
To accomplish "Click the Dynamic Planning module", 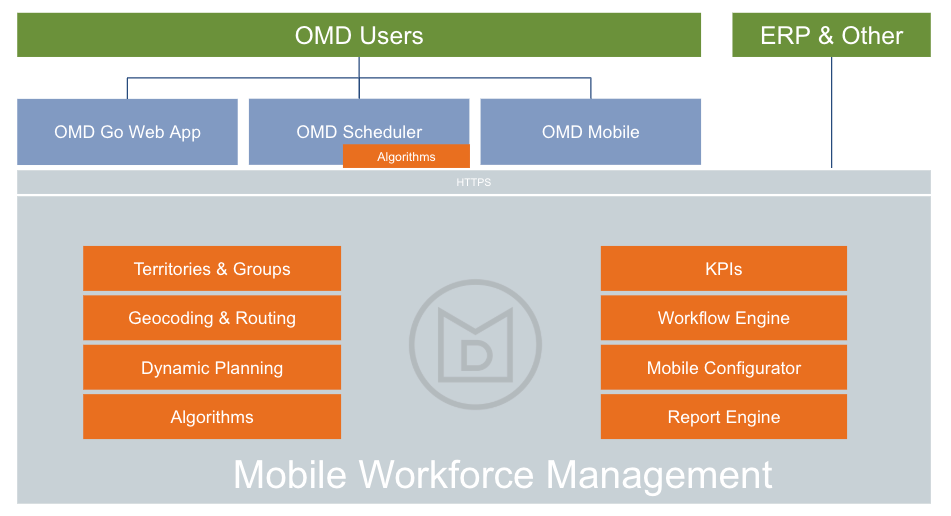I will coord(212,368).
